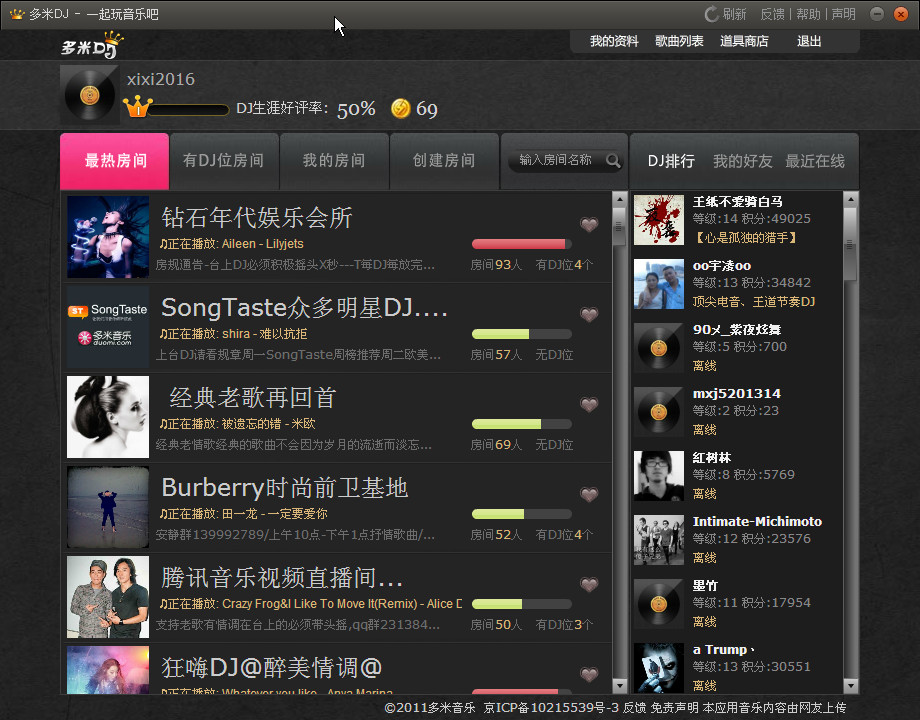
Task: Toggle heart on 经典老歌再回首 room
Action: [x=589, y=404]
